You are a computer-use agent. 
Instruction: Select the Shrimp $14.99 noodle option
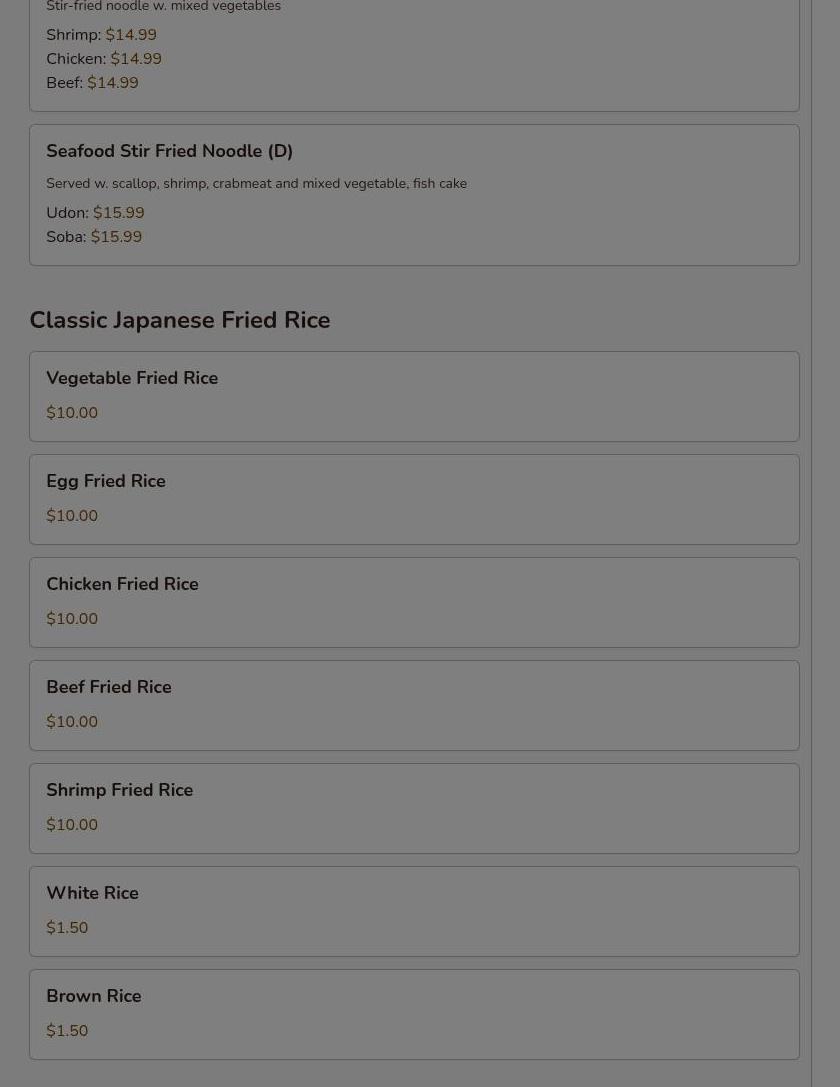coord(101,35)
